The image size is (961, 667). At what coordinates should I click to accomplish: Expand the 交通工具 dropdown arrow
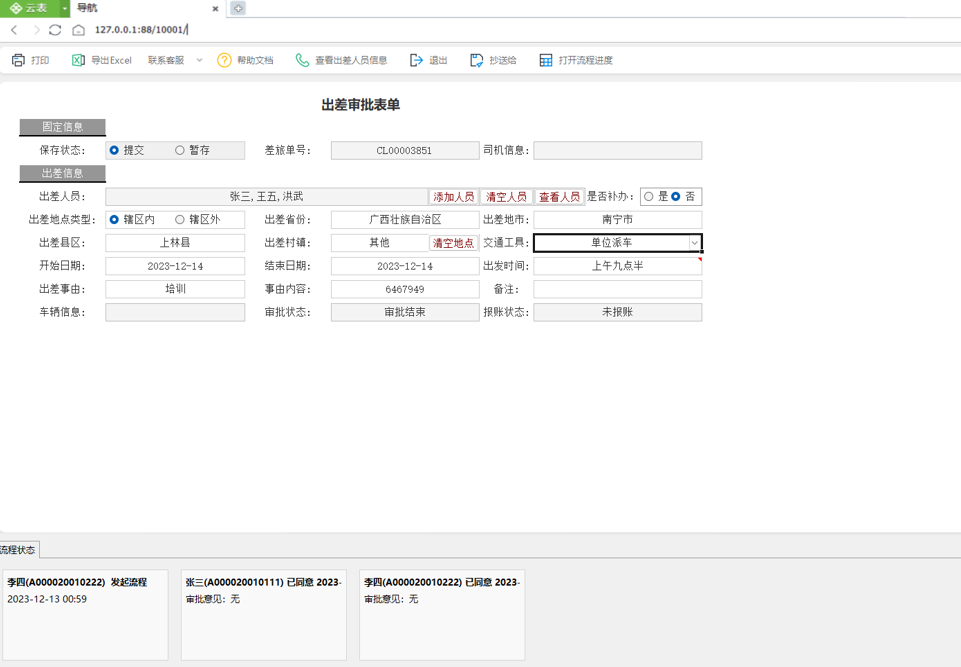(694, 243)
